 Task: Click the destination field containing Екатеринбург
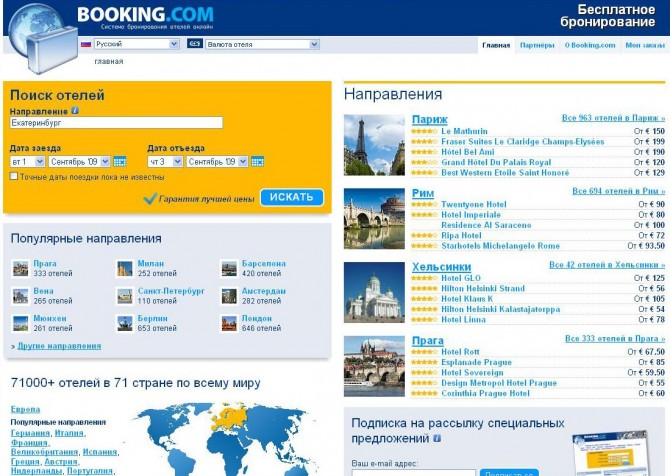click(116, 123)
